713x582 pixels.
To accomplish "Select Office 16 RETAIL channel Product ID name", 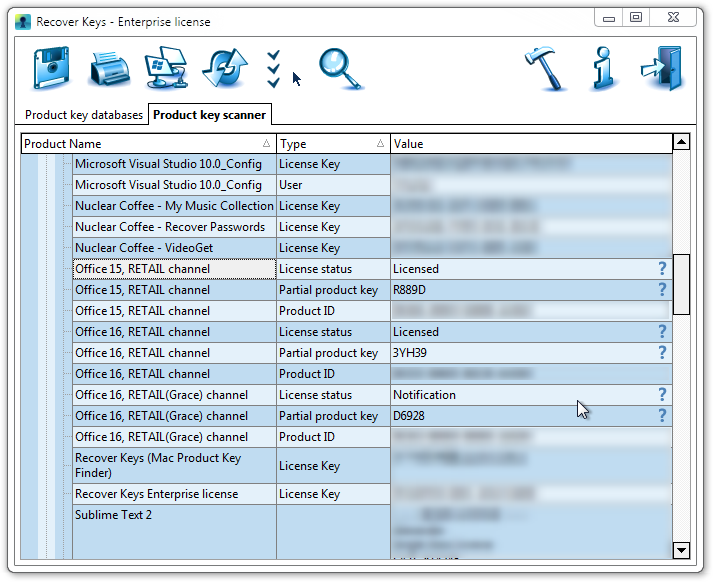I will point(174,374).
